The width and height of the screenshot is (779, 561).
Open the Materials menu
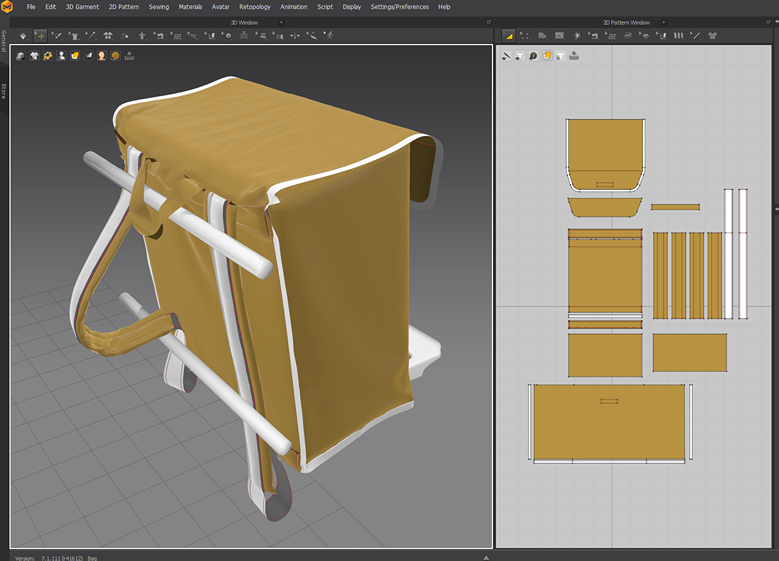(190, 7)
